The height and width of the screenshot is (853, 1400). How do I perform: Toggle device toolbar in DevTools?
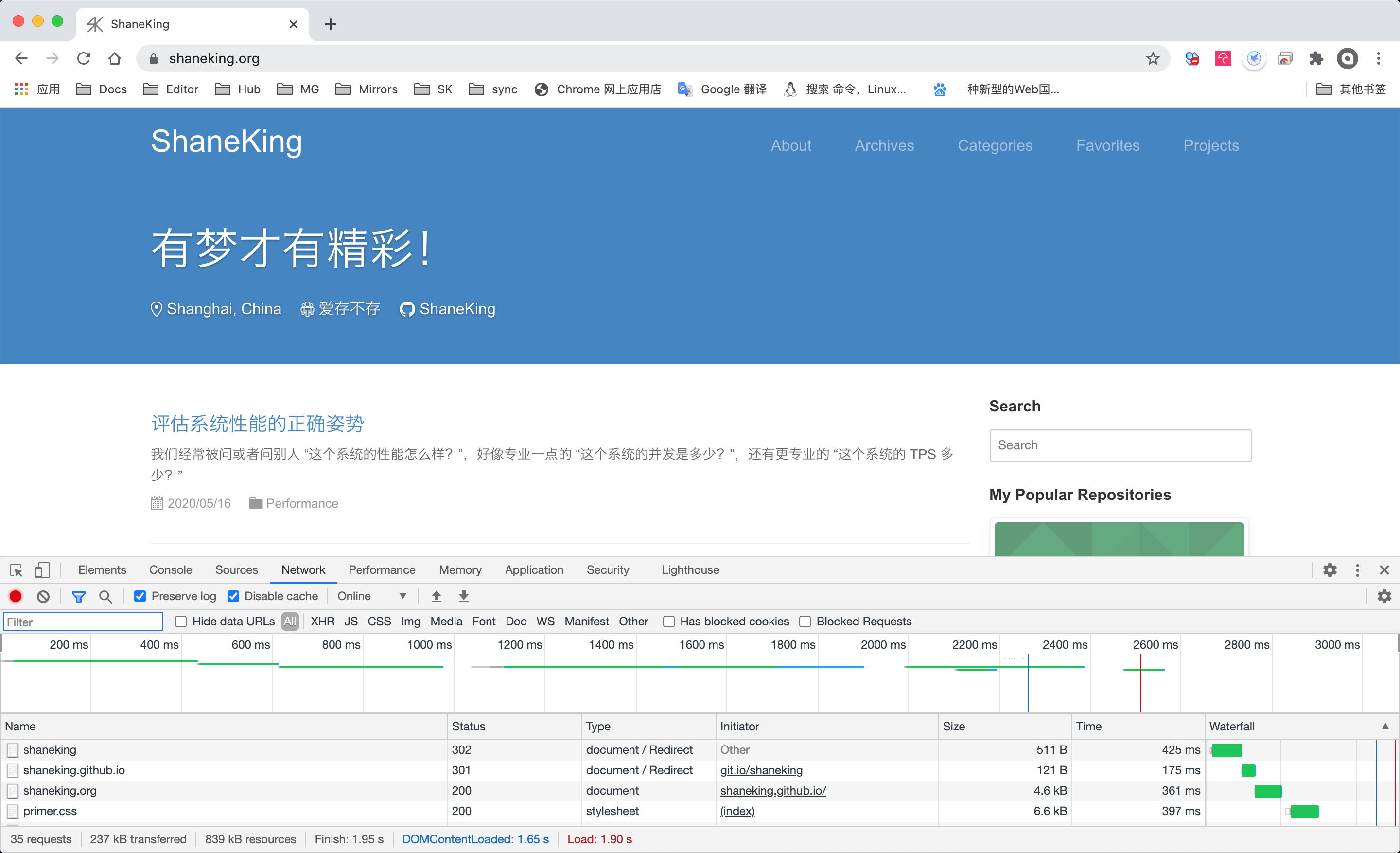point(42,570)
